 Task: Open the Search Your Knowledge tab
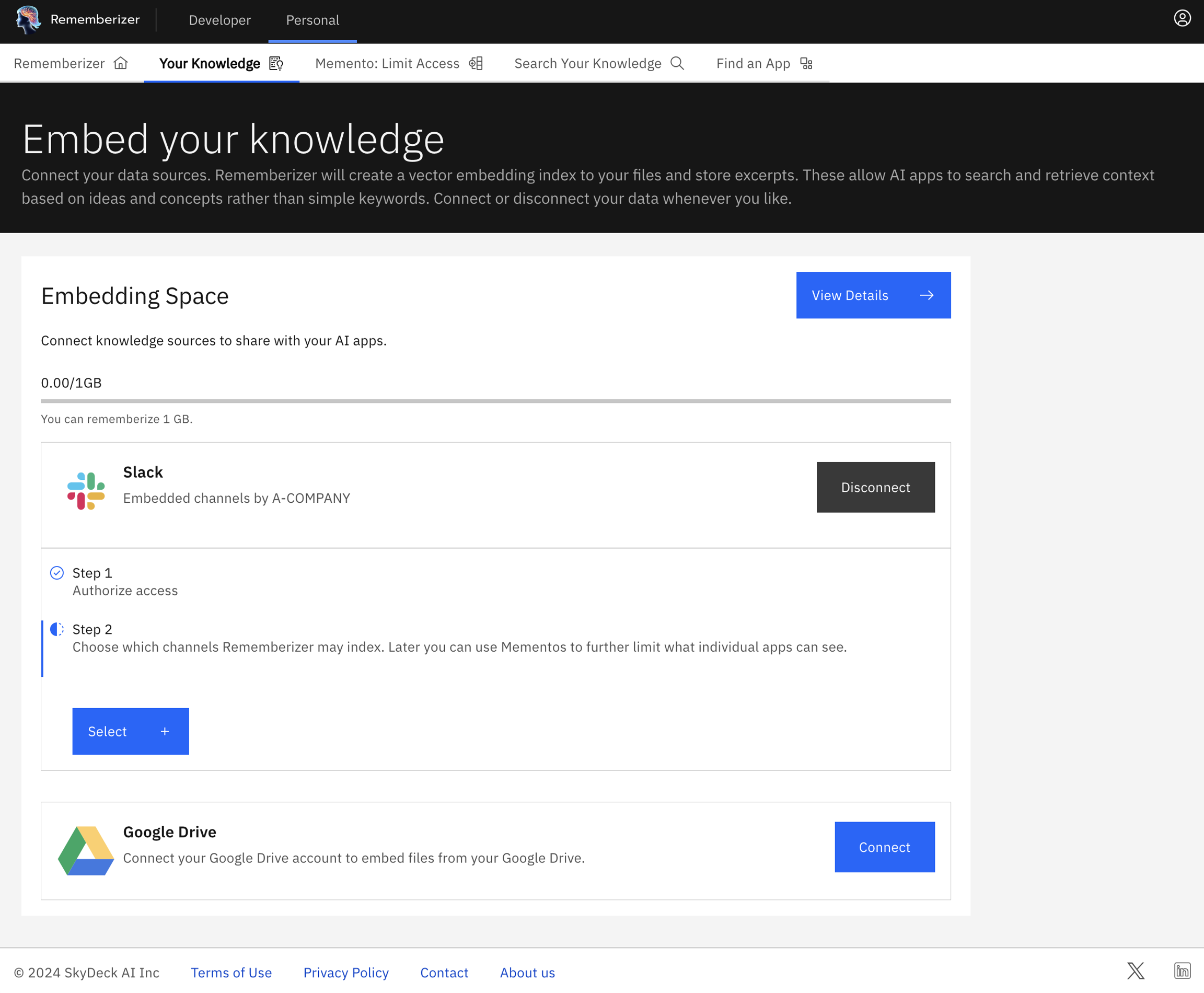click(599, 63)
